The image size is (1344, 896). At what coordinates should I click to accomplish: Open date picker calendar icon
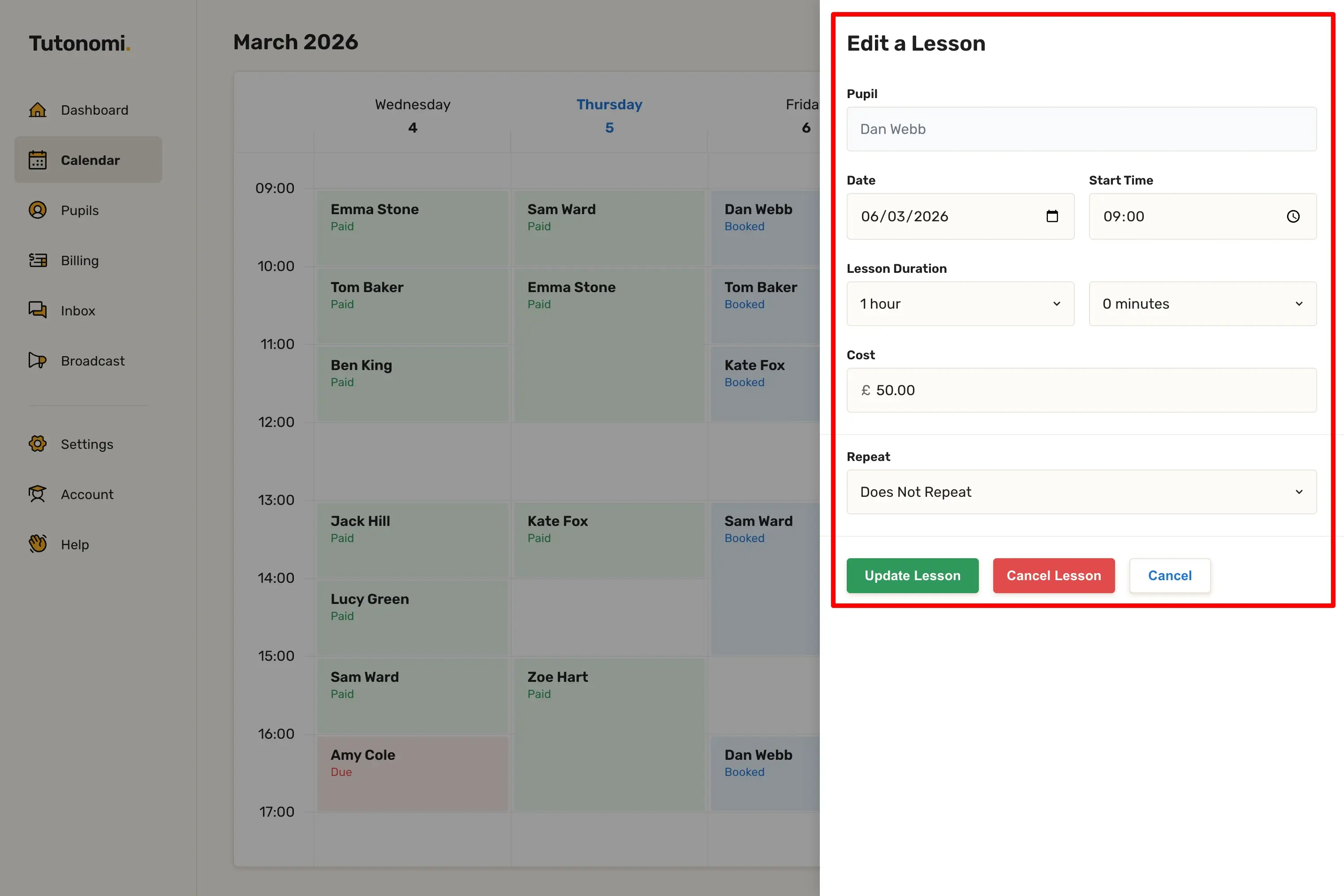(1052, 216)
